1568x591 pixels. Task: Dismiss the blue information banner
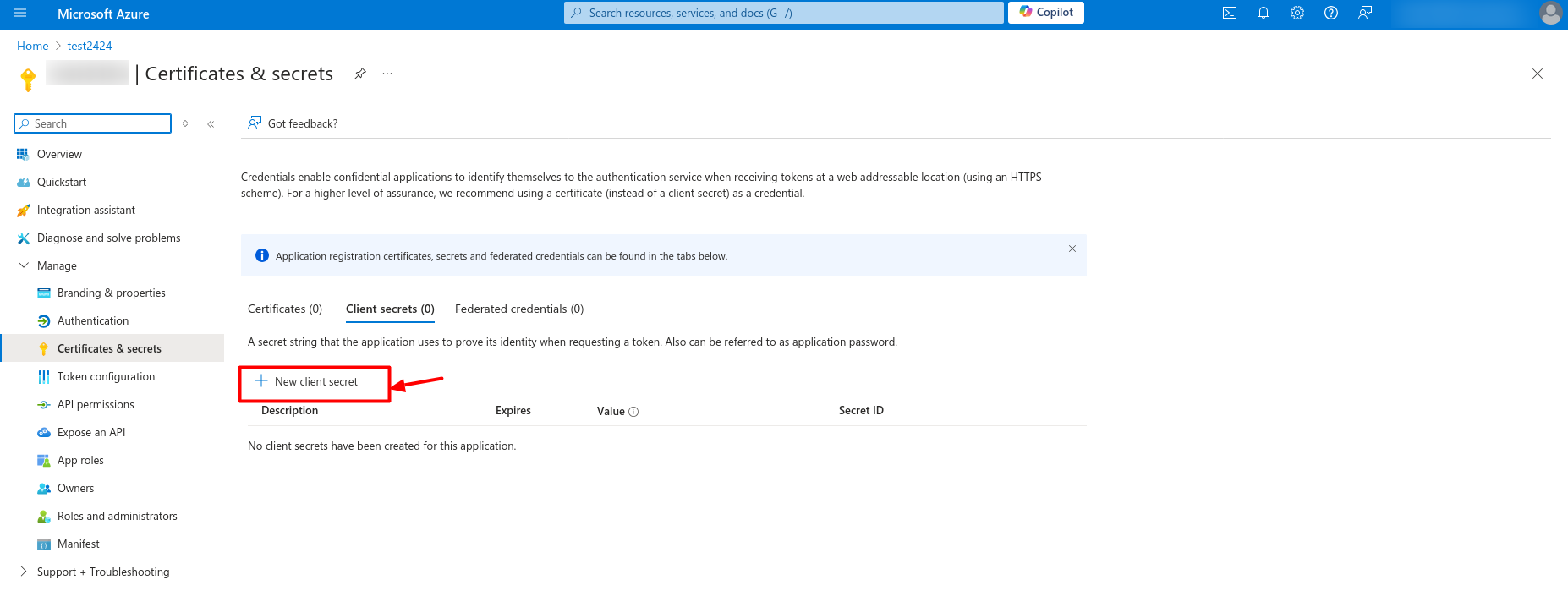click(1072, 249)
